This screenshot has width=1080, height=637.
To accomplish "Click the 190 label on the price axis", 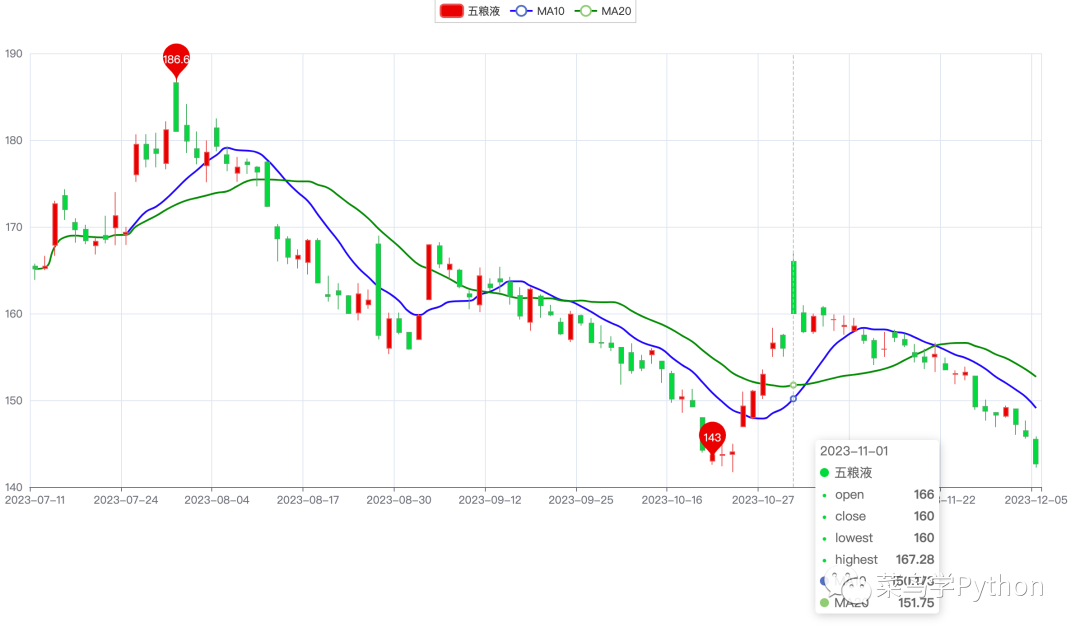I will click(x=14, y=54).
